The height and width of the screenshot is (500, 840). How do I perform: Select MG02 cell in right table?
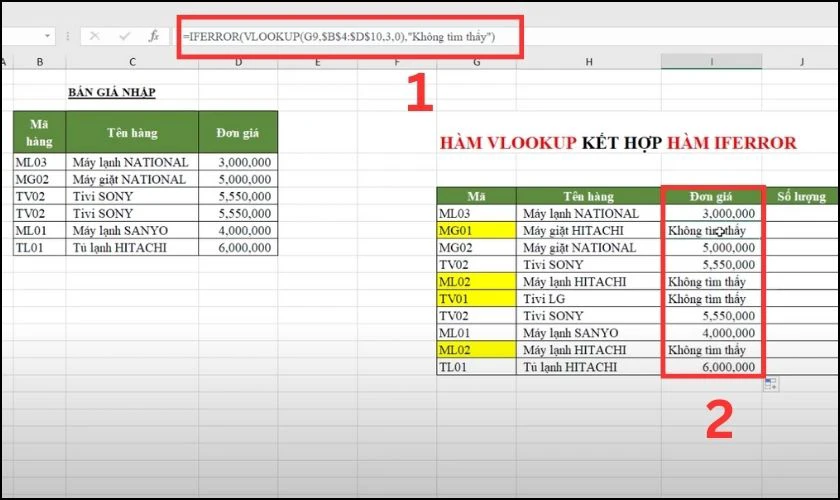(477, 248)
